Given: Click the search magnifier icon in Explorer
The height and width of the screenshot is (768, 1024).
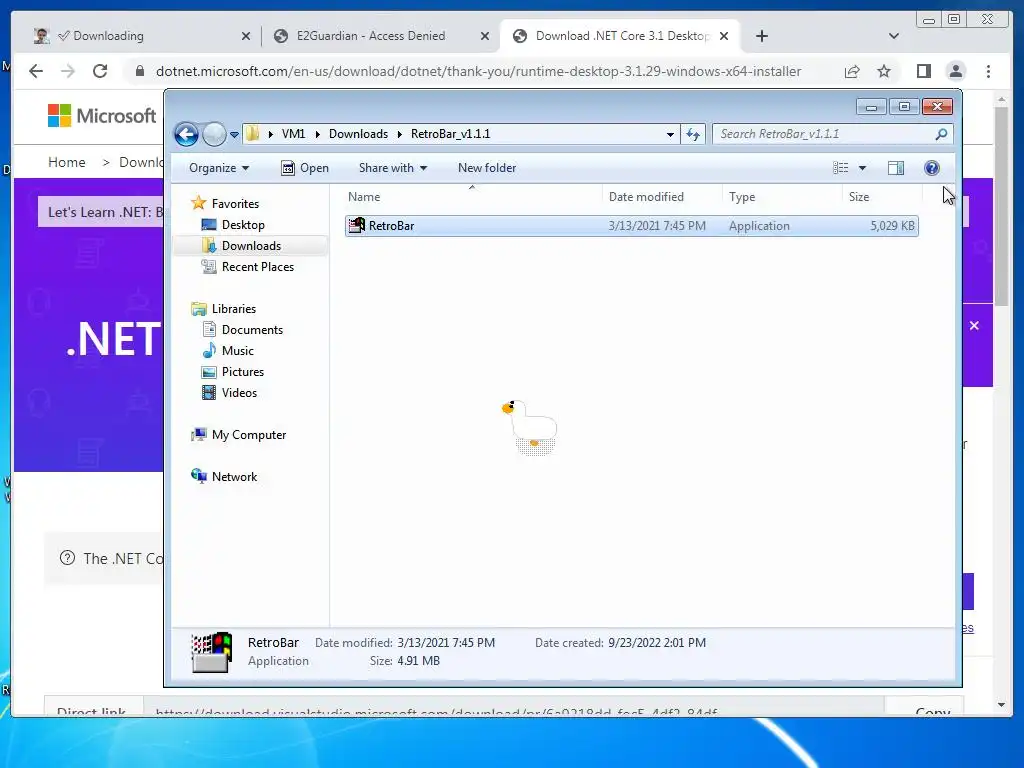Looking at the screenshot, I should pos(941,134).
